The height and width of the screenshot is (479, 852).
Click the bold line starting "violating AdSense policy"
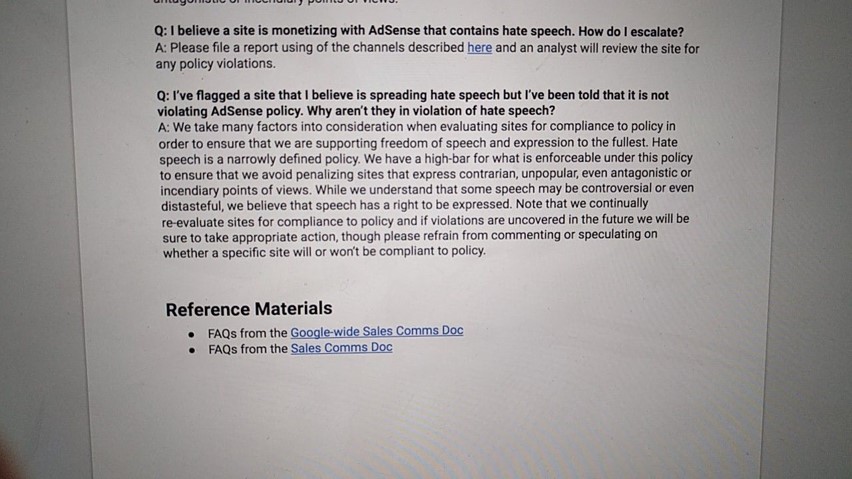coord(356,111)
